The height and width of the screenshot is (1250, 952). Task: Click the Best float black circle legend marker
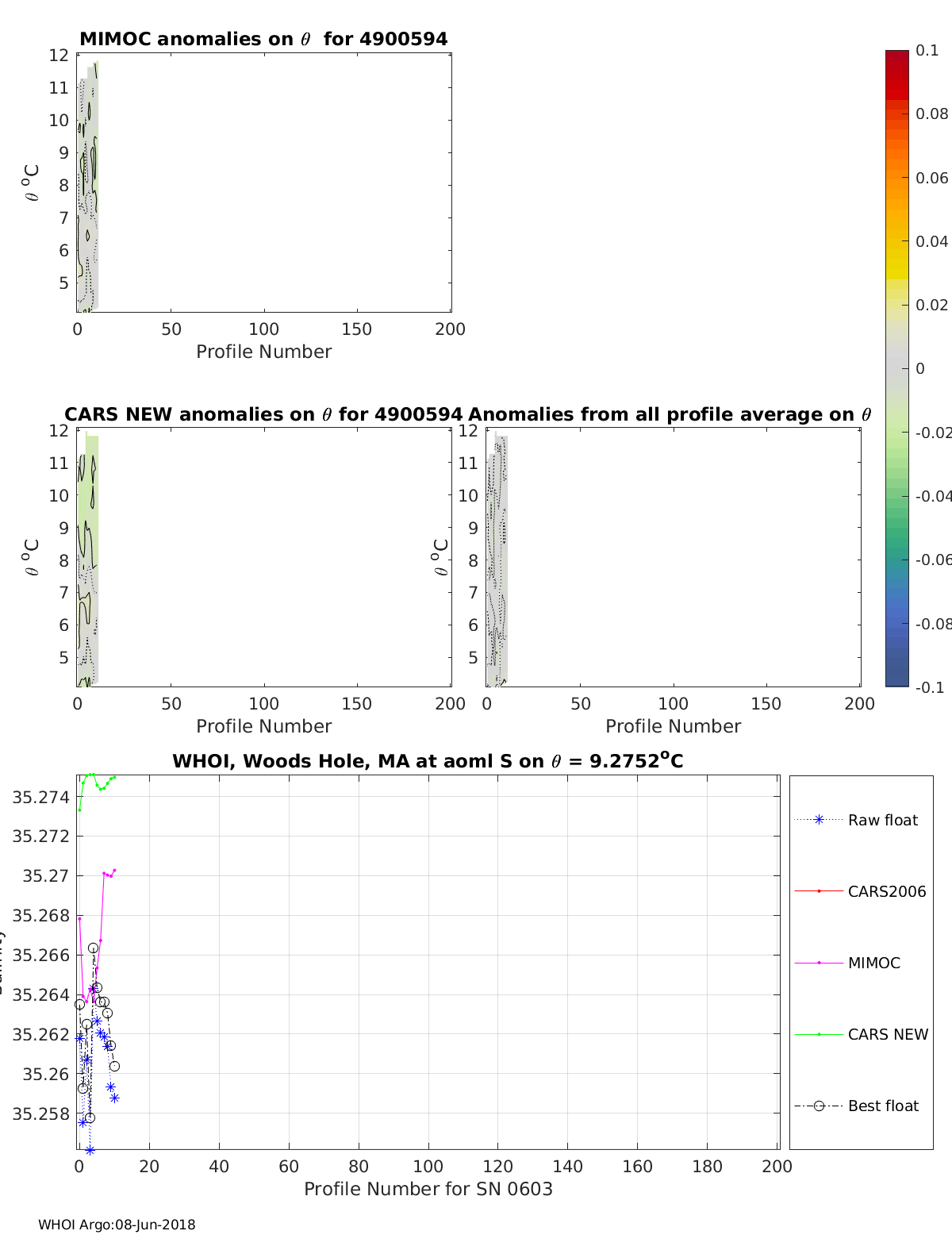click(819, 1106)
